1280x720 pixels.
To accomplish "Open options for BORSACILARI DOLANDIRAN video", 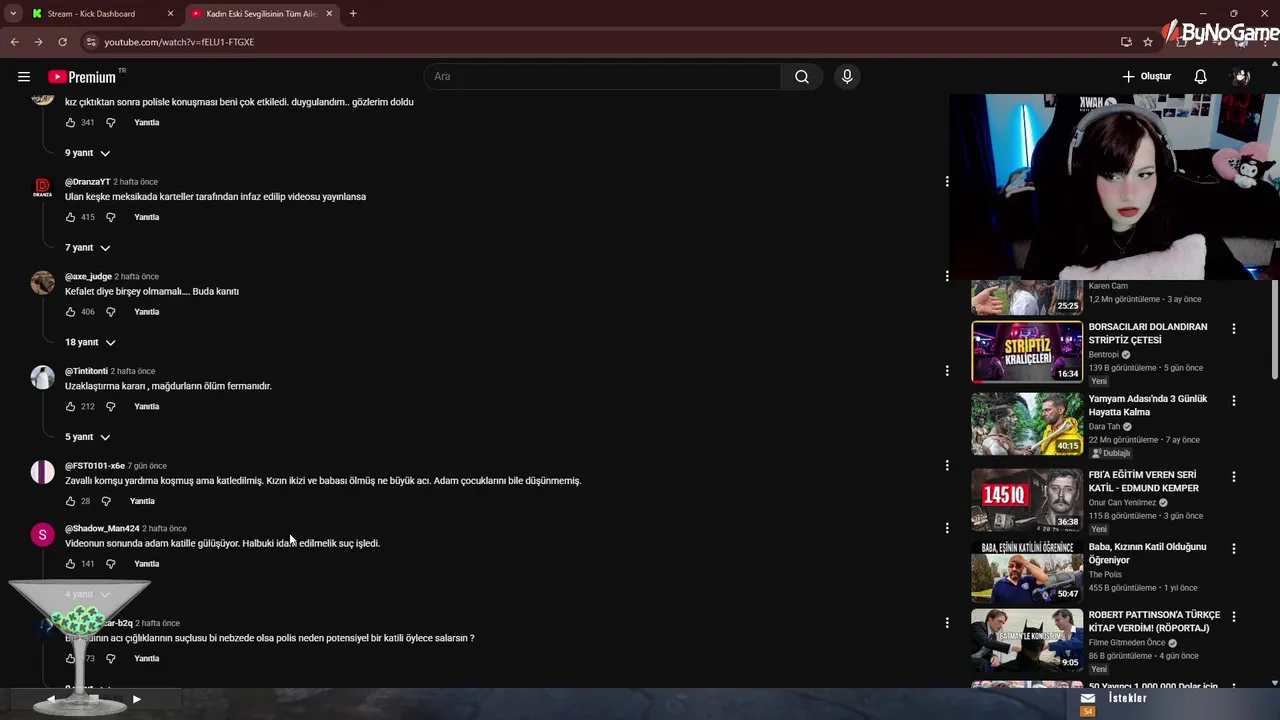I will tap(1234, 329).
